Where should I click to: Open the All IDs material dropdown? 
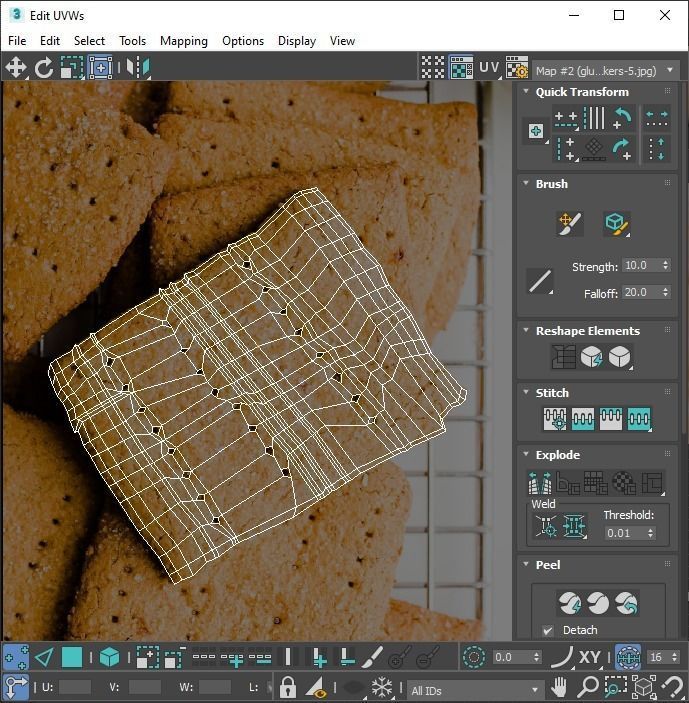coord(475,690)
